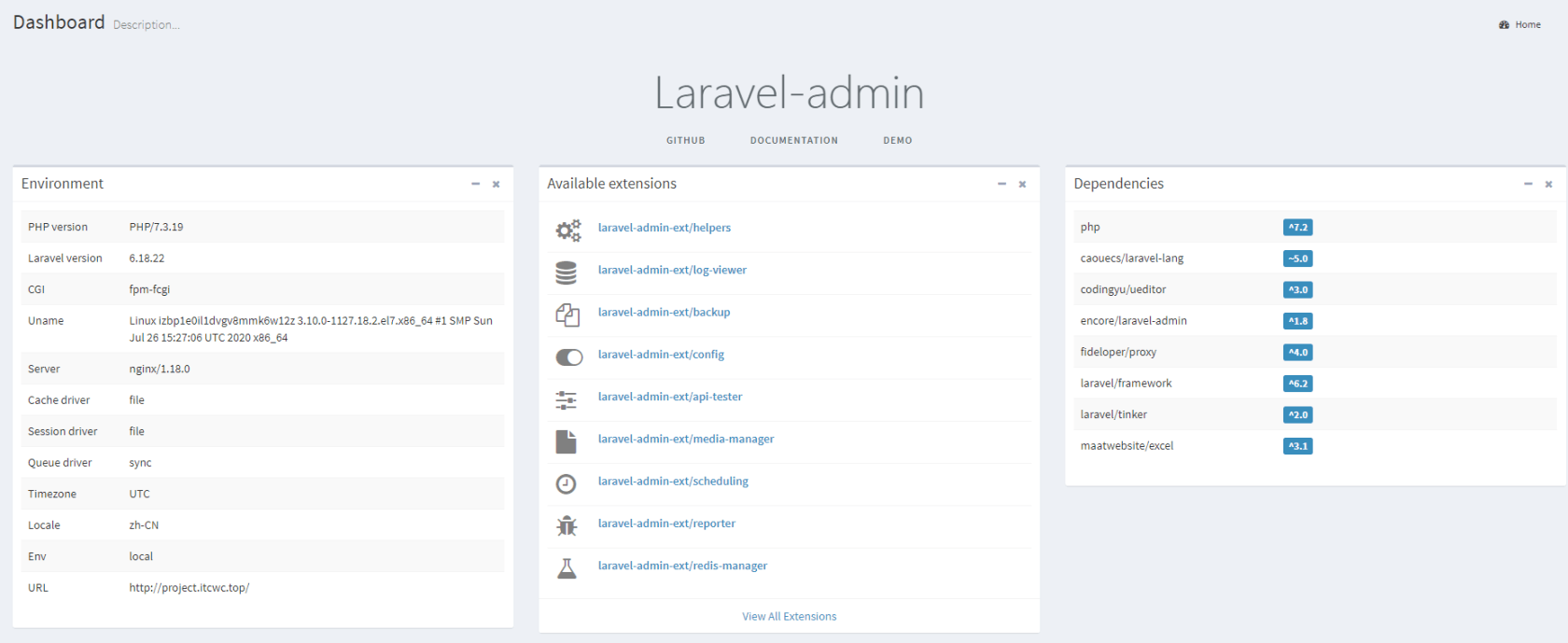Close the Dependencies panel
The height and width of the screenshot is (643, 1568).
coord(1548,184)
